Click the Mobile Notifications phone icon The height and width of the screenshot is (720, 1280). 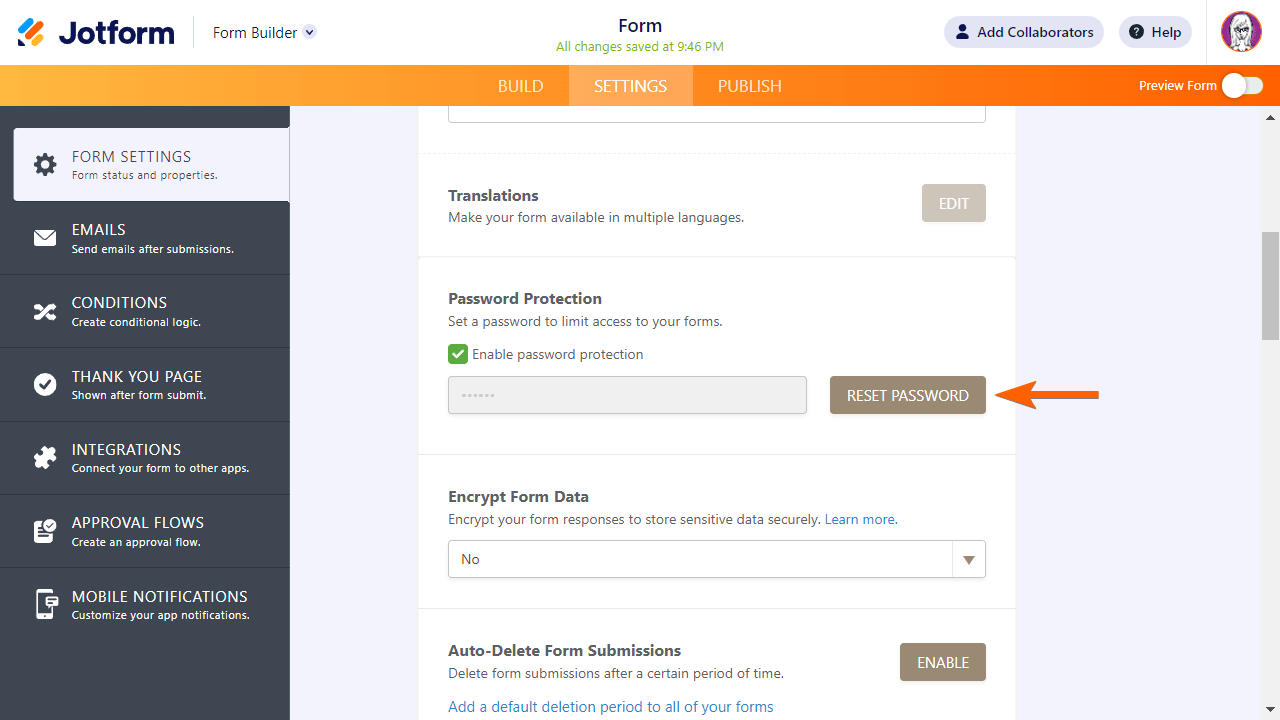click(x=45, y=604)
